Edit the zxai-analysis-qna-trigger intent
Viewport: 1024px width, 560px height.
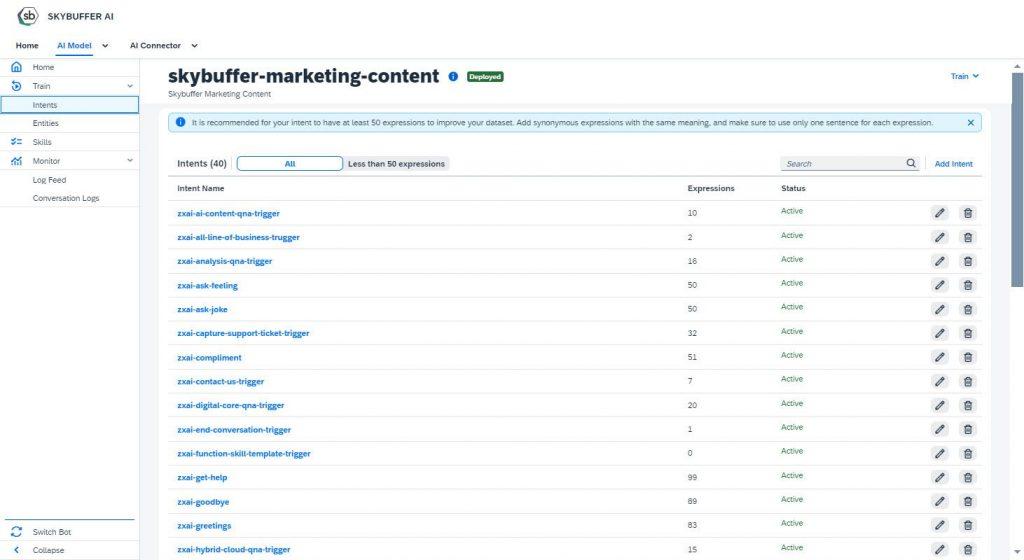click(940, 261)
